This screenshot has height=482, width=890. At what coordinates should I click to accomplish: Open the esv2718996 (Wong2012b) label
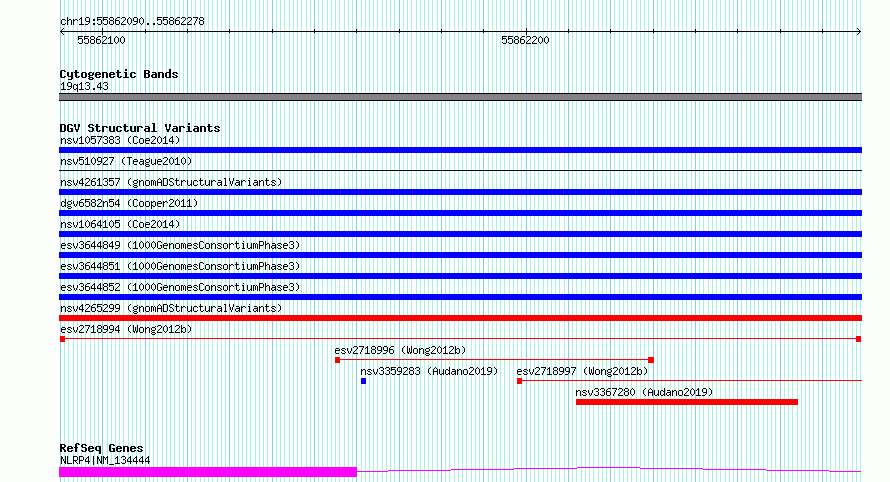400,350
